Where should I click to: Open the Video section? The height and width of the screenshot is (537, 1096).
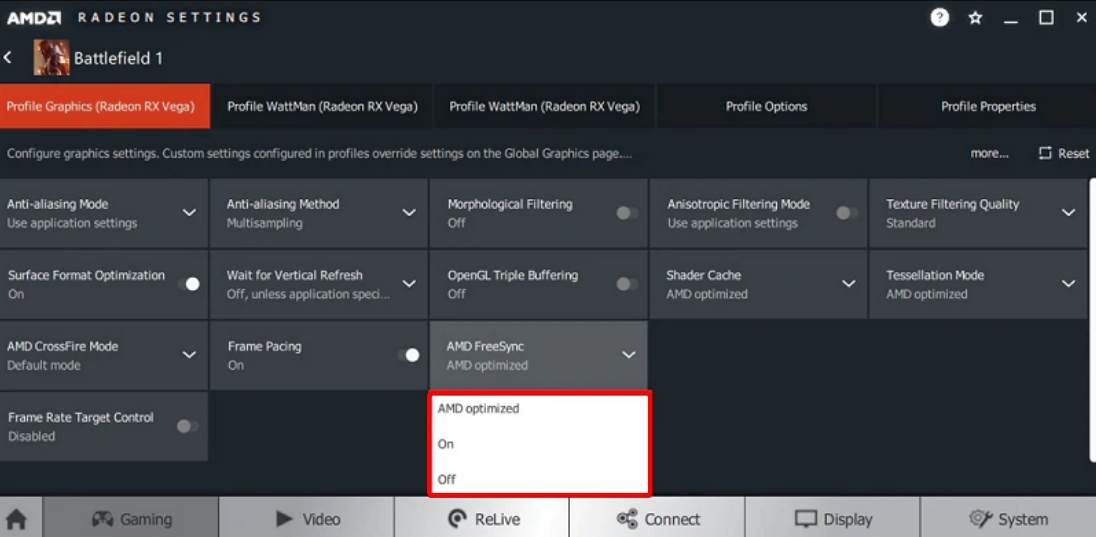(307, 519)
